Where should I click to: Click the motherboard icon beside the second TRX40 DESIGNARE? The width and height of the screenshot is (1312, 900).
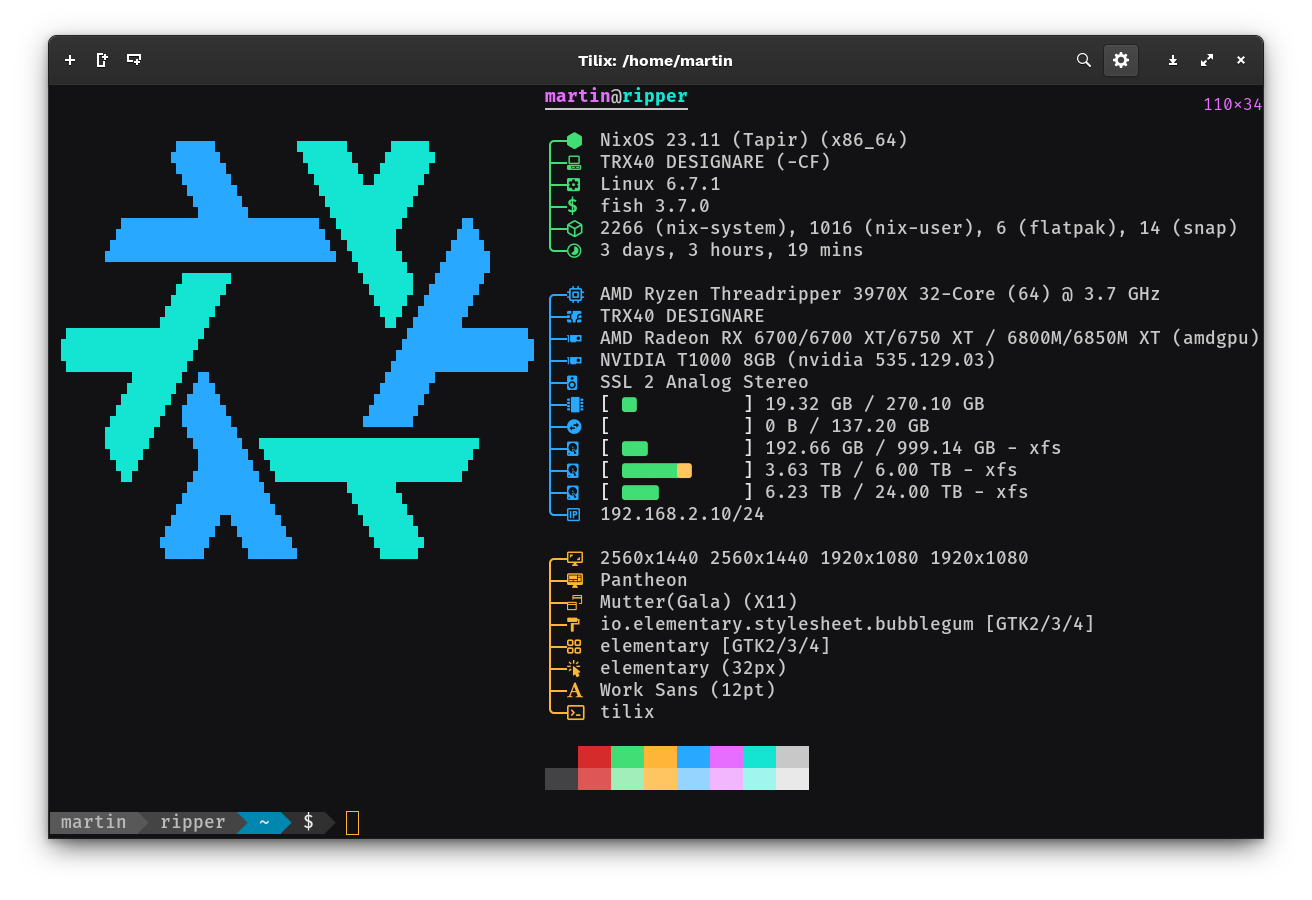click(574, 316)
